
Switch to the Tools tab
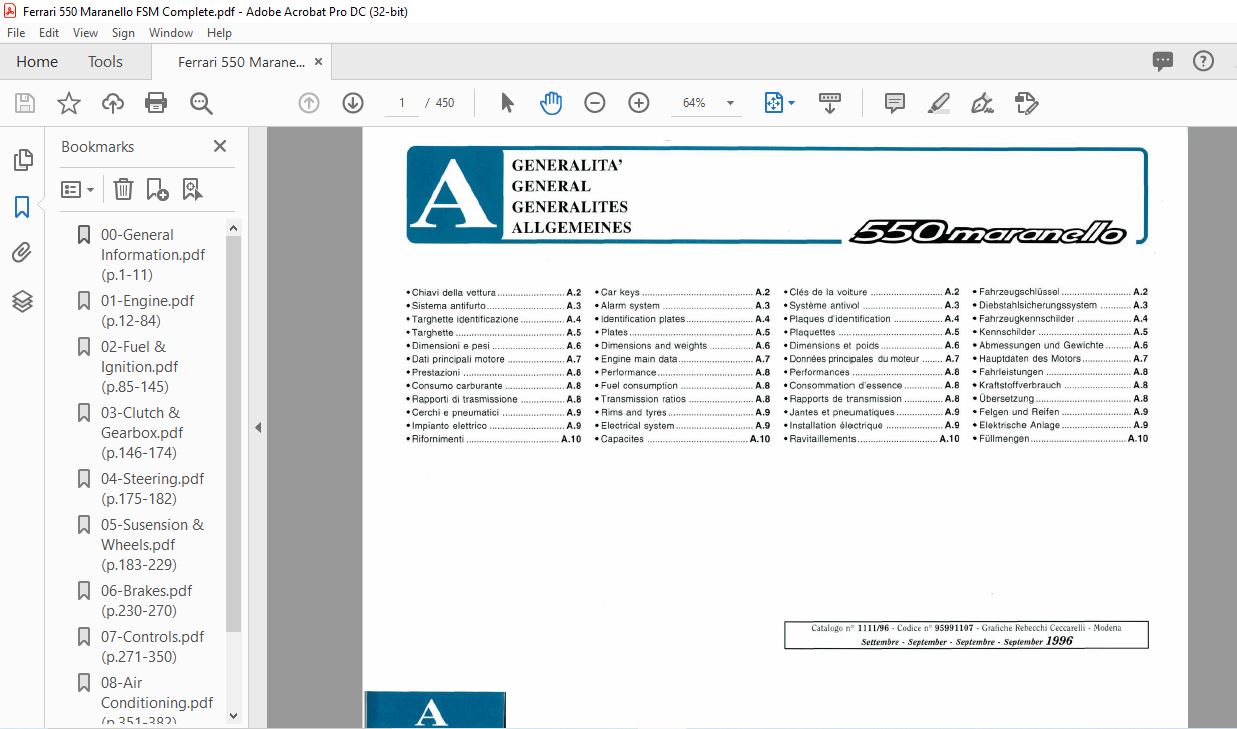(105, 61)
